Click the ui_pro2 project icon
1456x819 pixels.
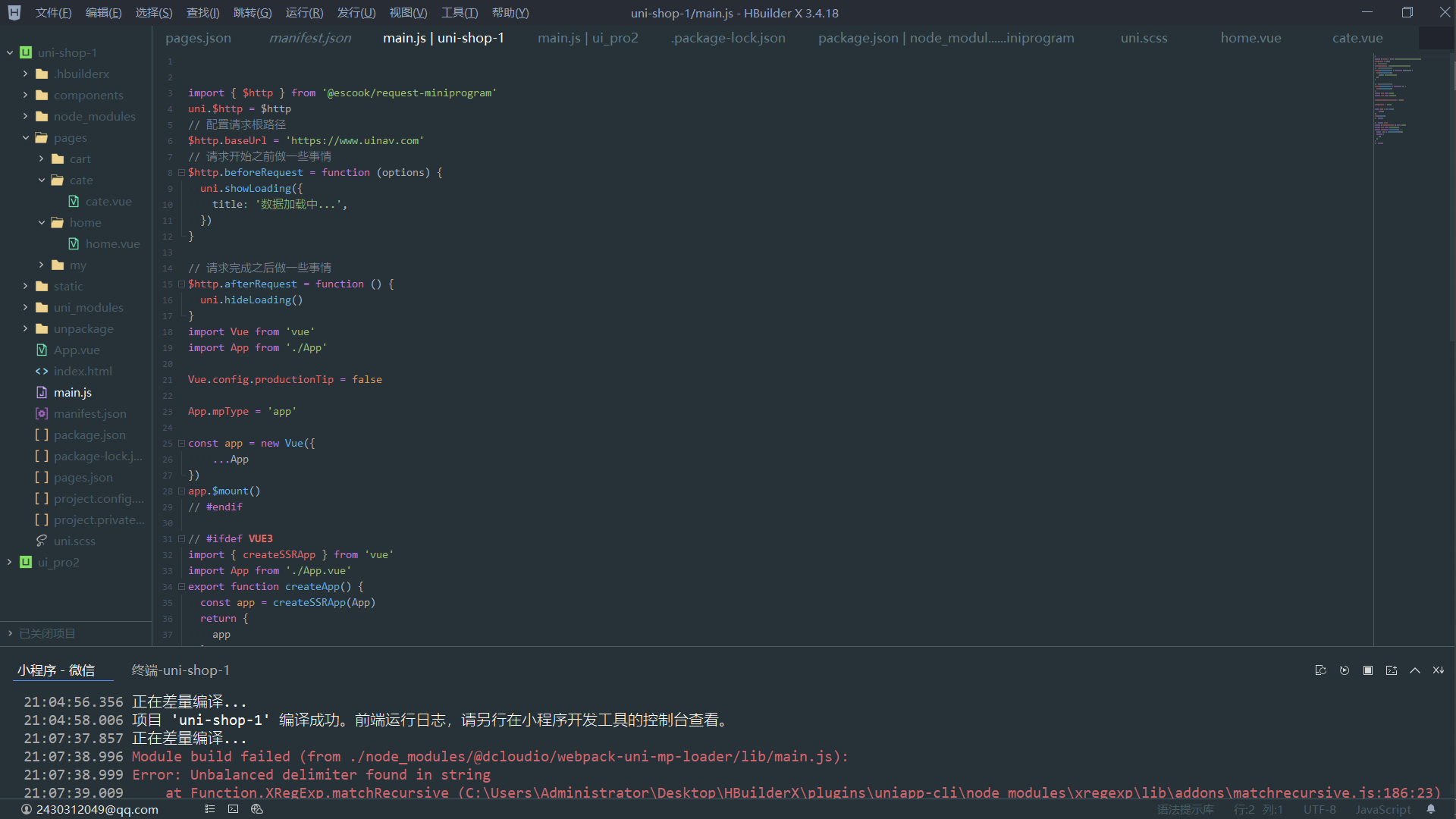pyautogui.click(x=26, y=562)
